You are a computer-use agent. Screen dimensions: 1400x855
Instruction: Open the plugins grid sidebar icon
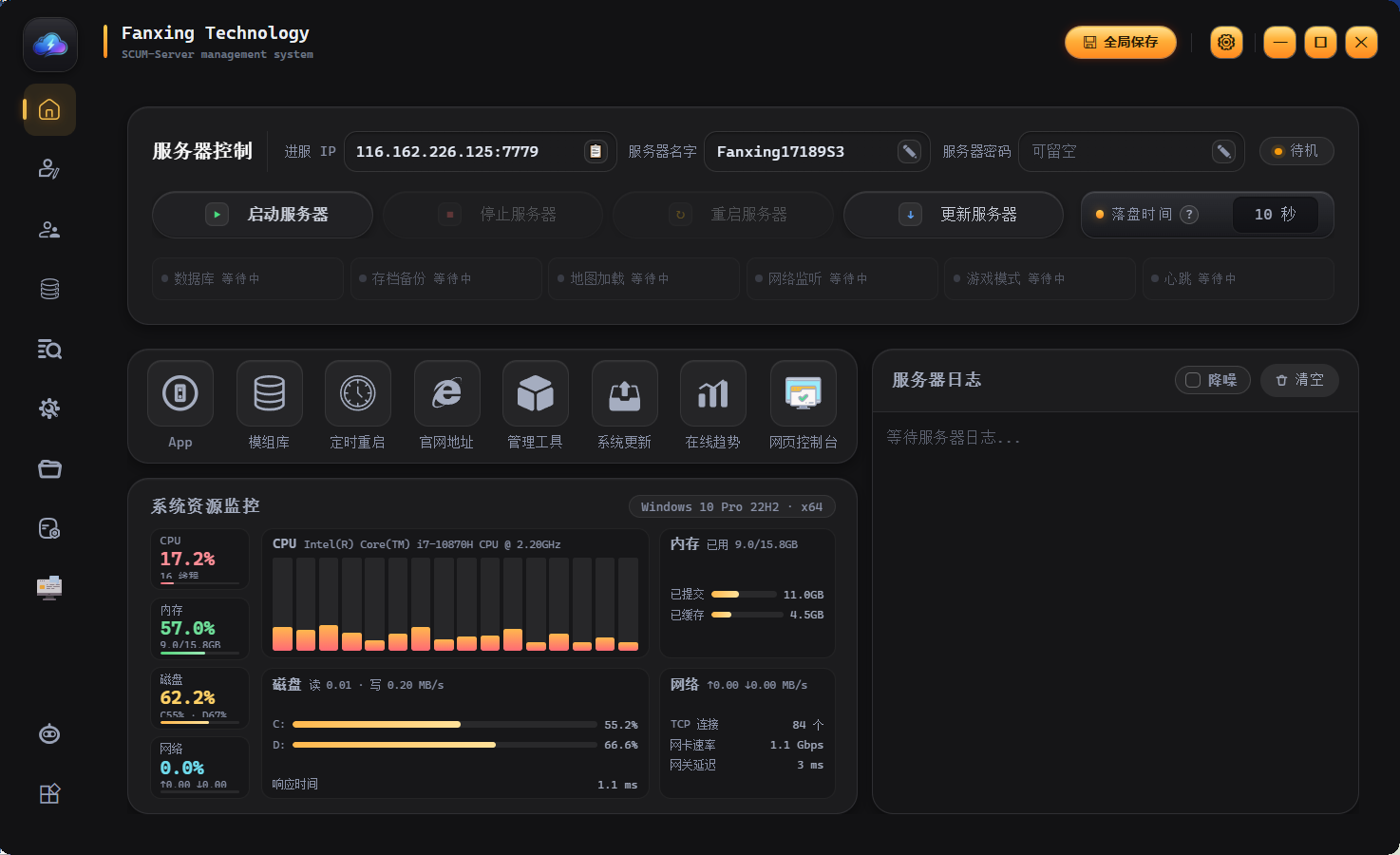[x=49, y=794]
